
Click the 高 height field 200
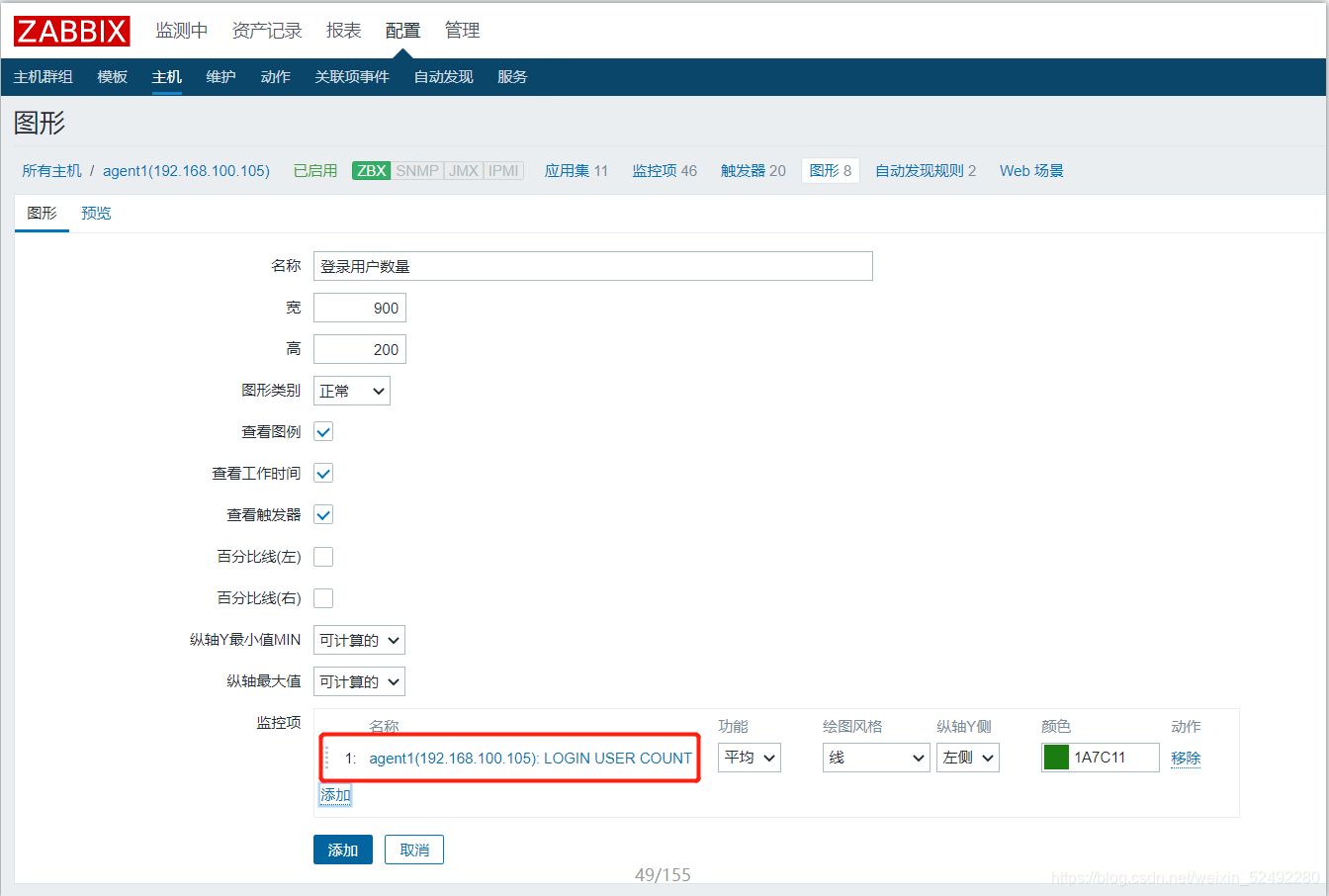tap(360, 349)
